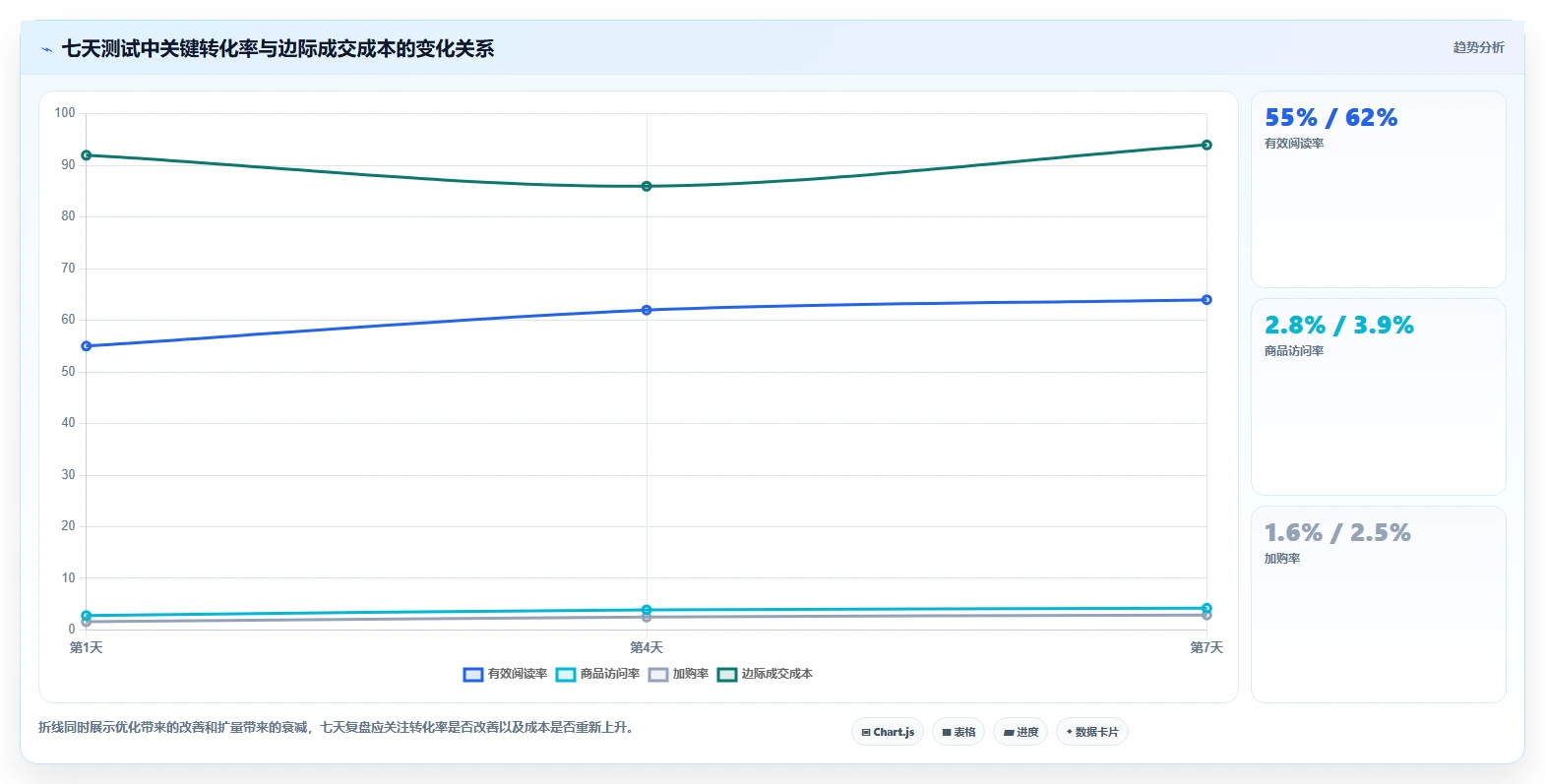Click the 商品访问率 data point at 第7天

point(1206,608)
